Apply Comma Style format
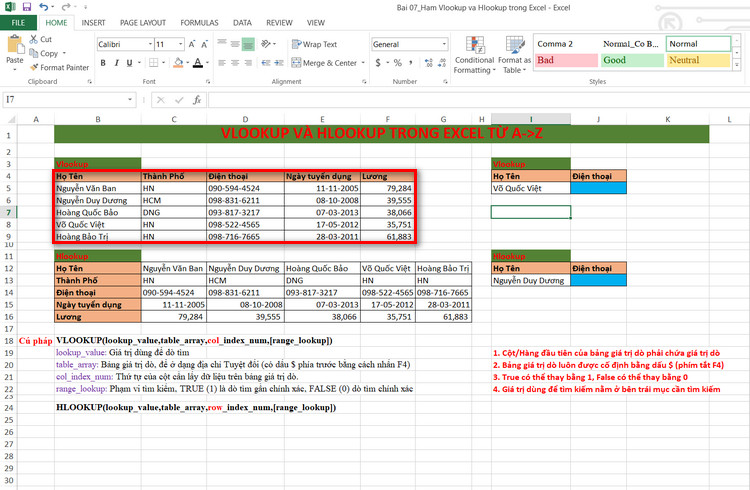 (x=411, y=63)
